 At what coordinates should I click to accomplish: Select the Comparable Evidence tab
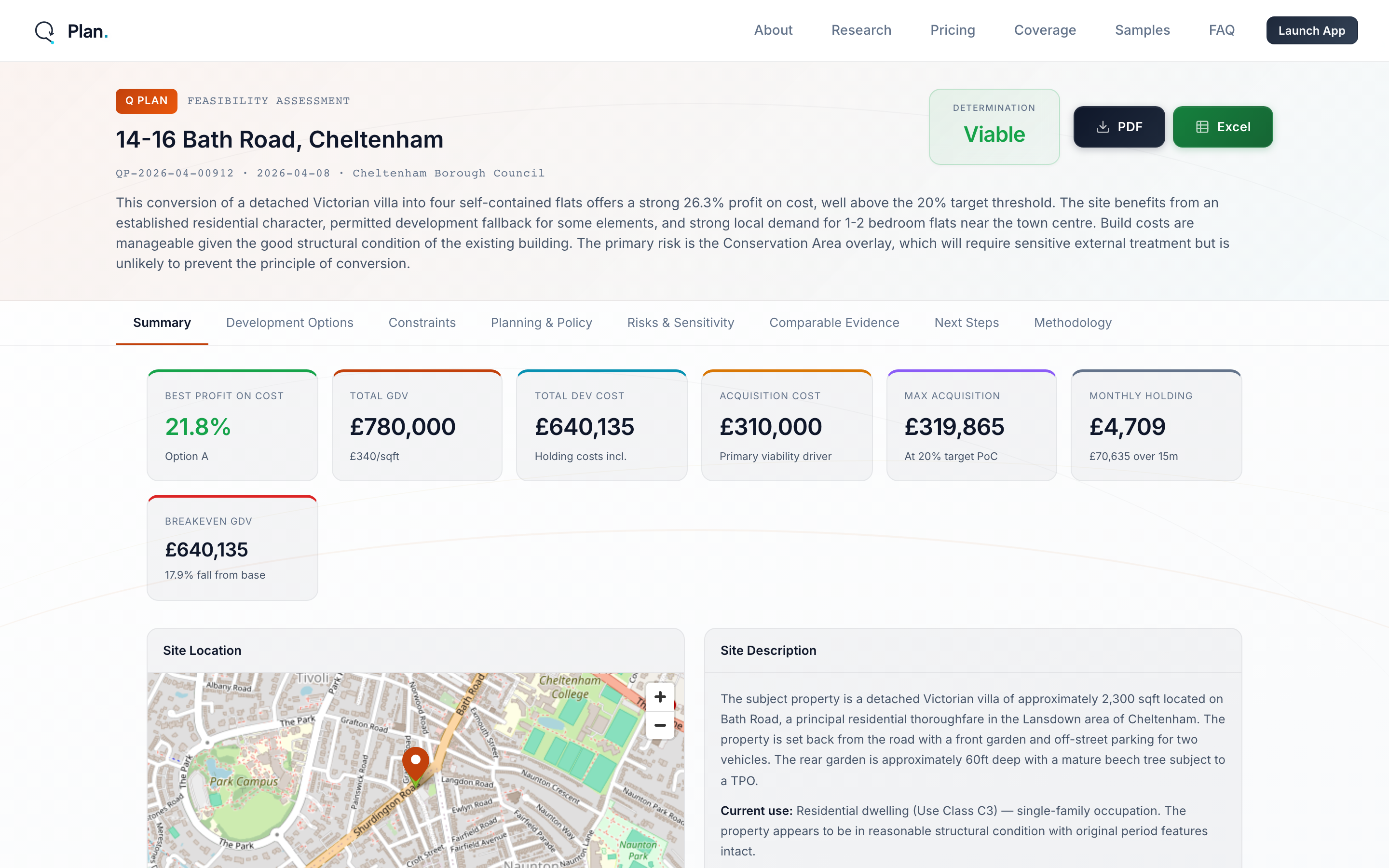(x=833, y=323)
